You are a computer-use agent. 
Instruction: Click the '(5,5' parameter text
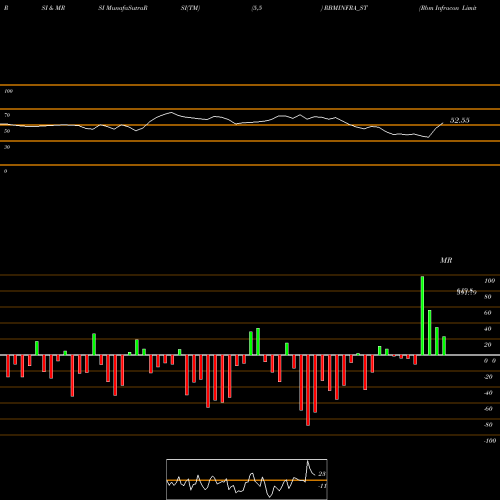click(x=257, y=8)
